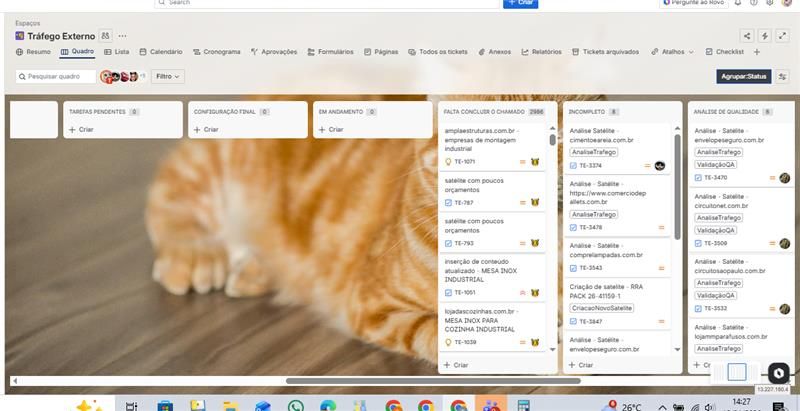800x411 pixels.
Task: Switch to the Resumo tab
Action: pyautogui.click(x=33, y=52)
